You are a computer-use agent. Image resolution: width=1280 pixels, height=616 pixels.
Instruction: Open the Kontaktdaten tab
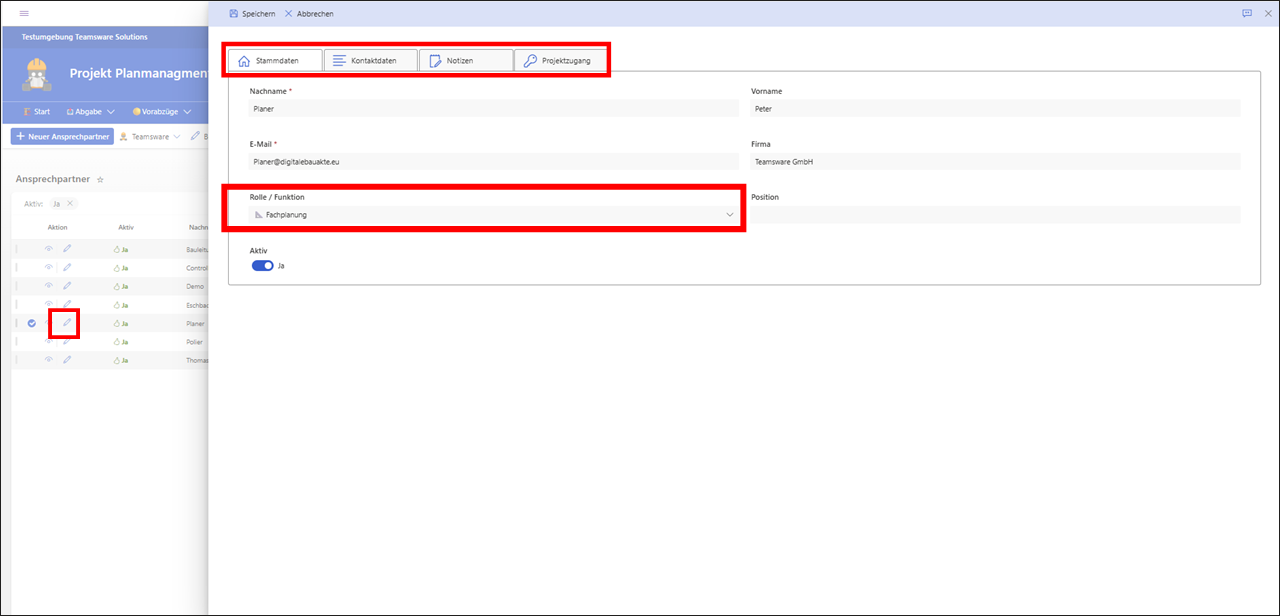370,61
